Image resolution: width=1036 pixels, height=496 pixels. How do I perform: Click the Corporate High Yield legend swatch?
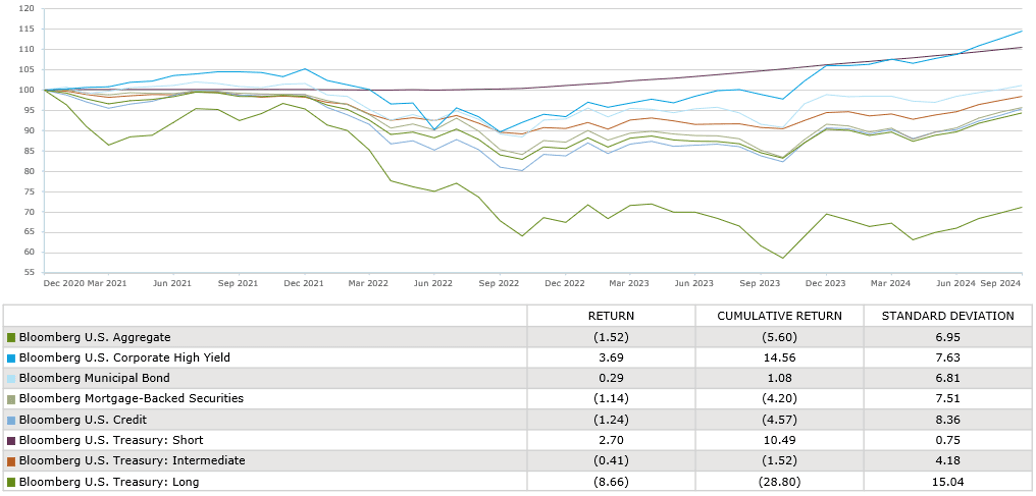[11, 357]
